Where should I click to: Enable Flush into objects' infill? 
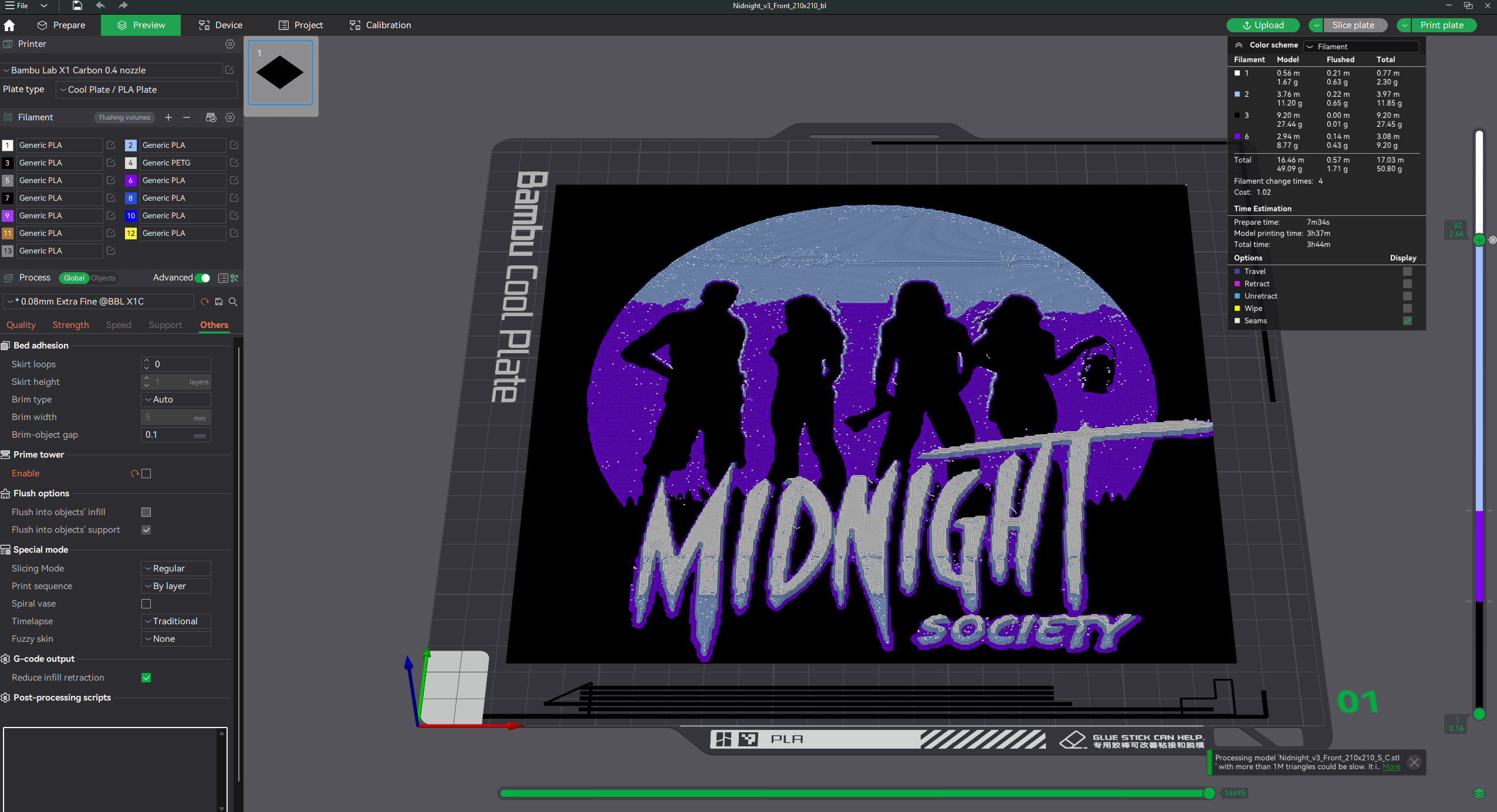click(x=146, y=512)
